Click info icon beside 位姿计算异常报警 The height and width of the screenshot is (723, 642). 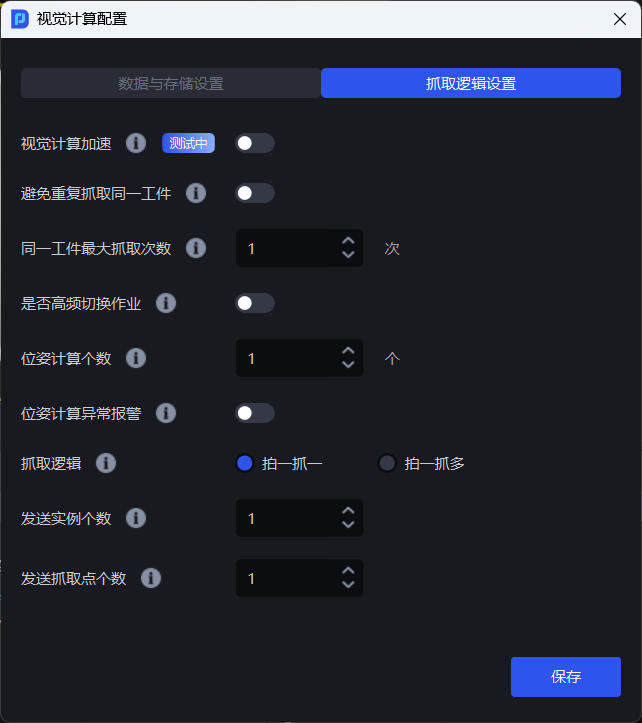[166, 413]
